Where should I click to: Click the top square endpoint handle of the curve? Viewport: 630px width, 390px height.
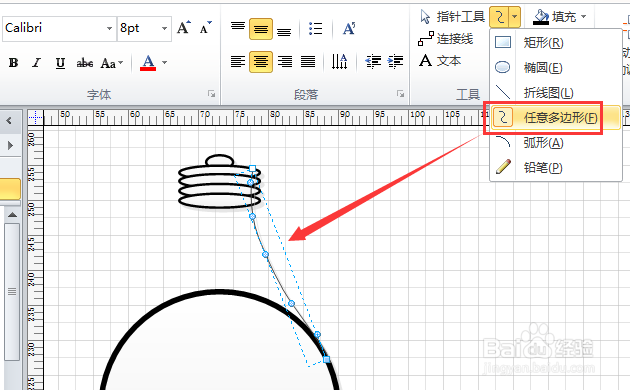[252, 168]
